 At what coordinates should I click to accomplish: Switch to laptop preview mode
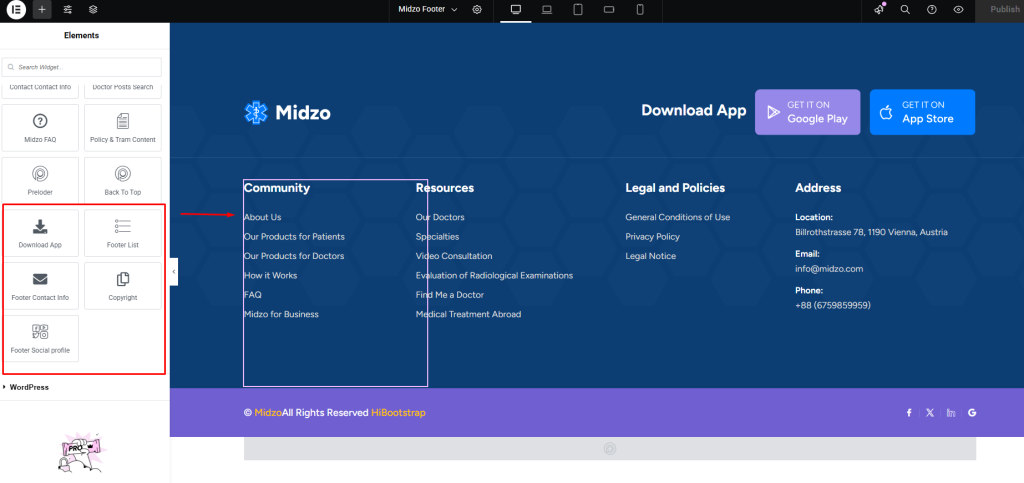coord(547,10)
